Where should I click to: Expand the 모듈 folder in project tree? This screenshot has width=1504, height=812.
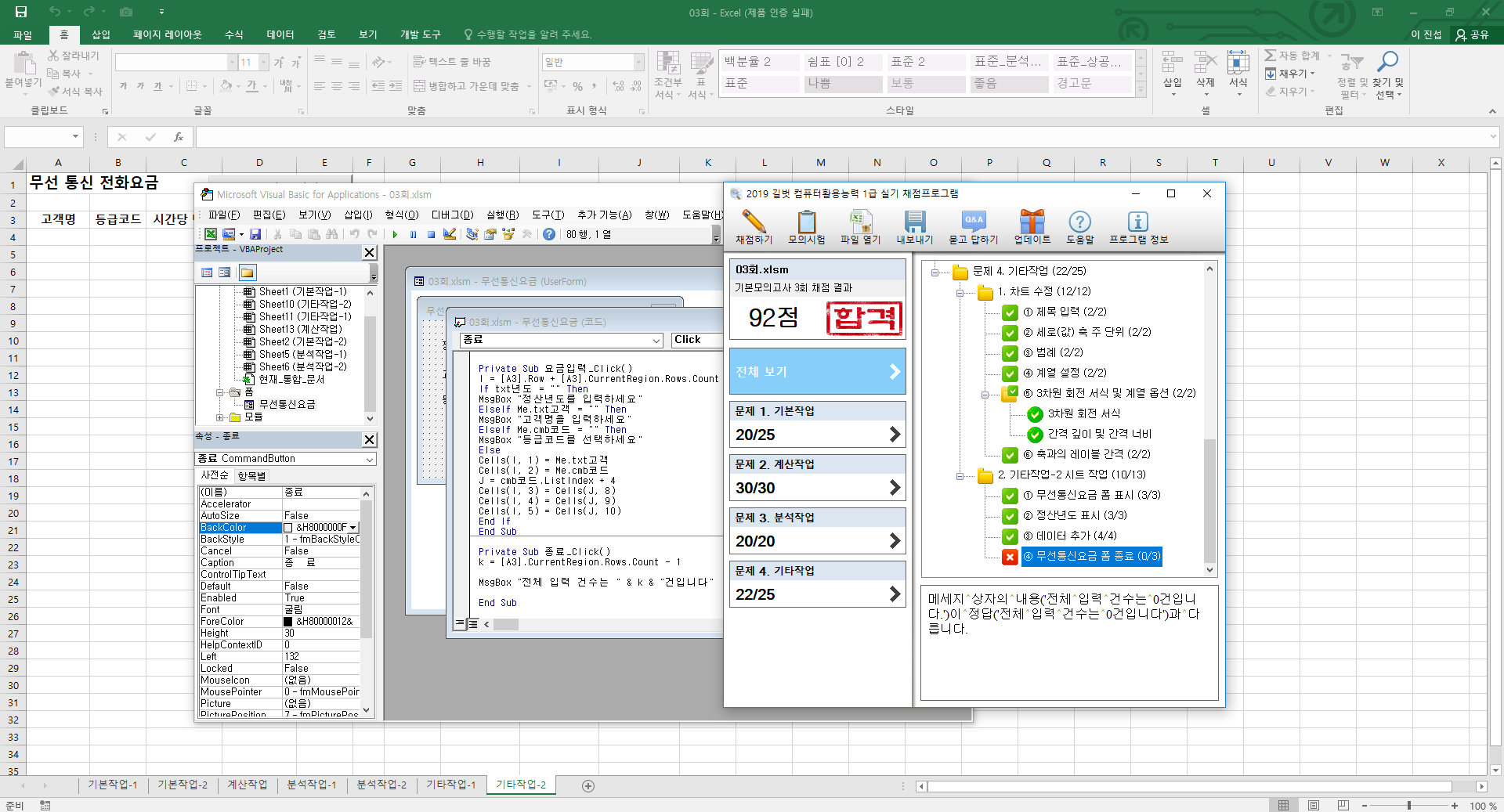coord(220,417)
